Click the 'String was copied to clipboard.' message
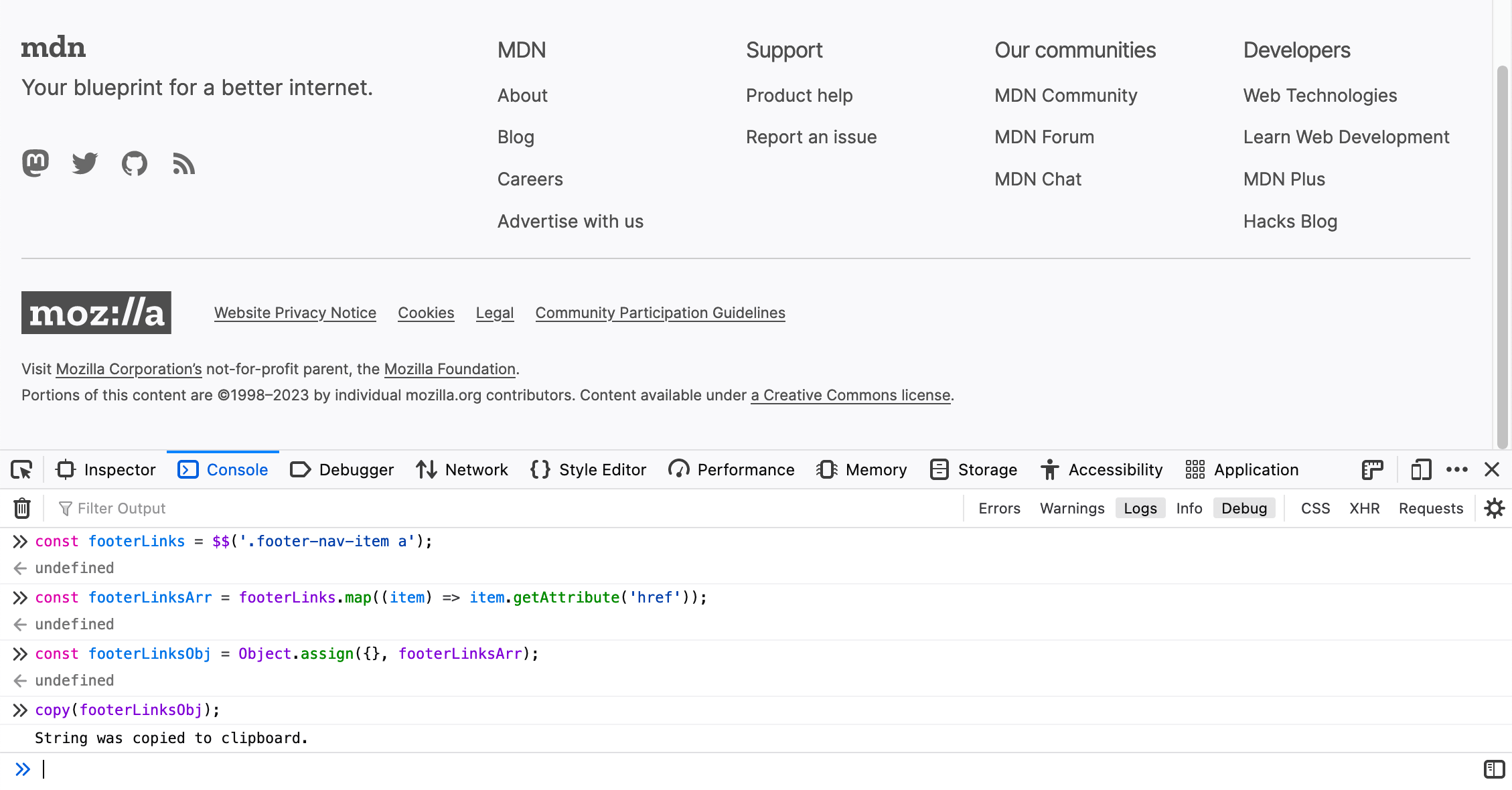The height and width of the screenshot is (790, 1512). tap(171, 738)
